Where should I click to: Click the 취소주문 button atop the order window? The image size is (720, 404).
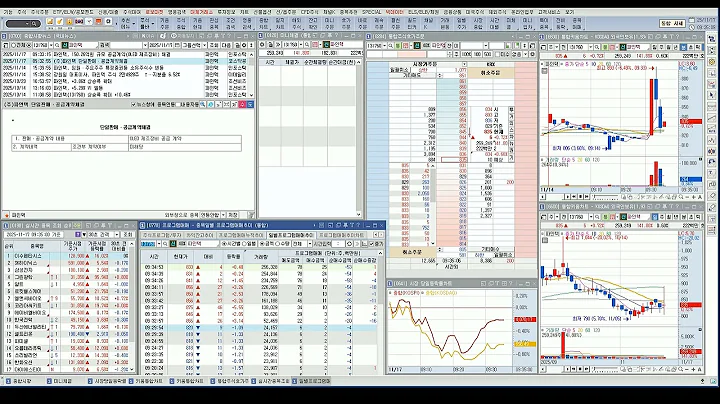[x=489, y=73]
